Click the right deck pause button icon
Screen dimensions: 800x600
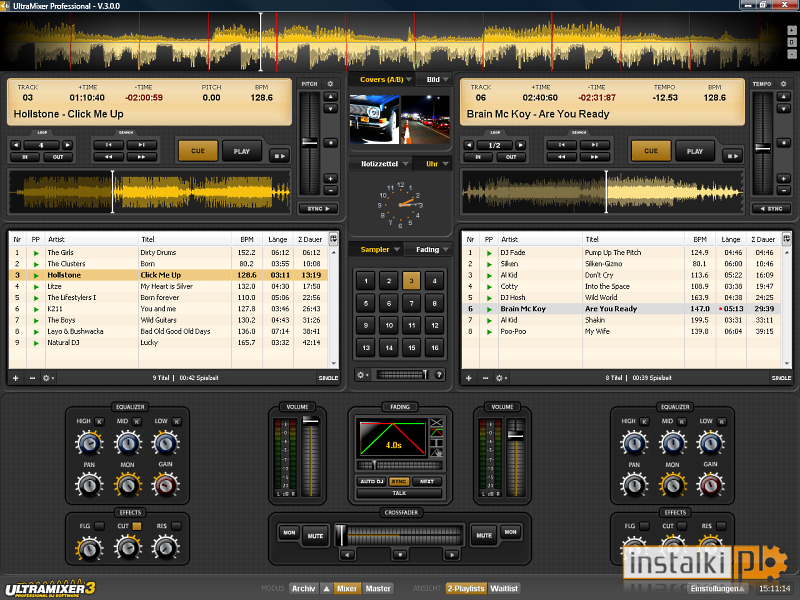(x=733, y=156)
